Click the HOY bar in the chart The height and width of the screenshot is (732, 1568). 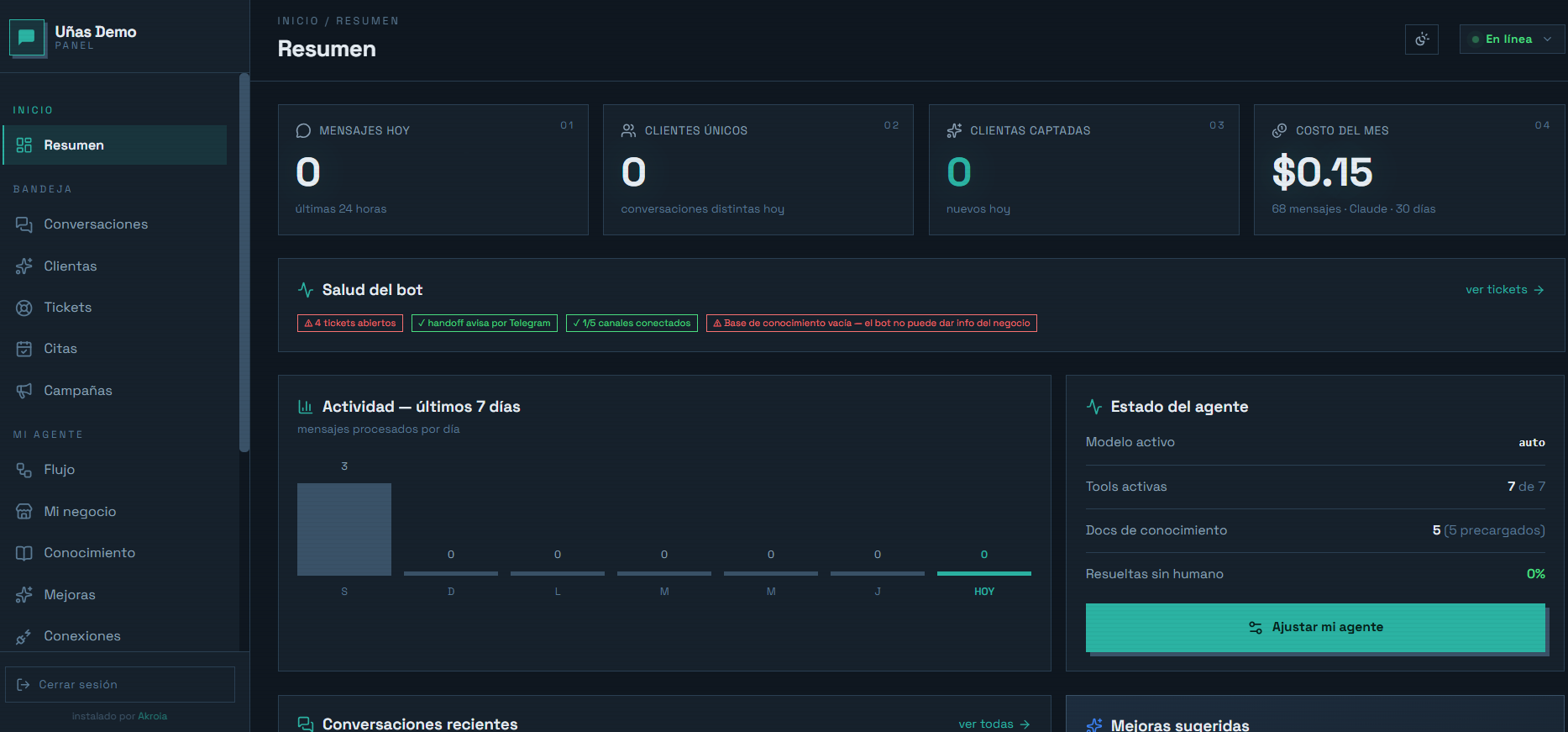(984, 573)
